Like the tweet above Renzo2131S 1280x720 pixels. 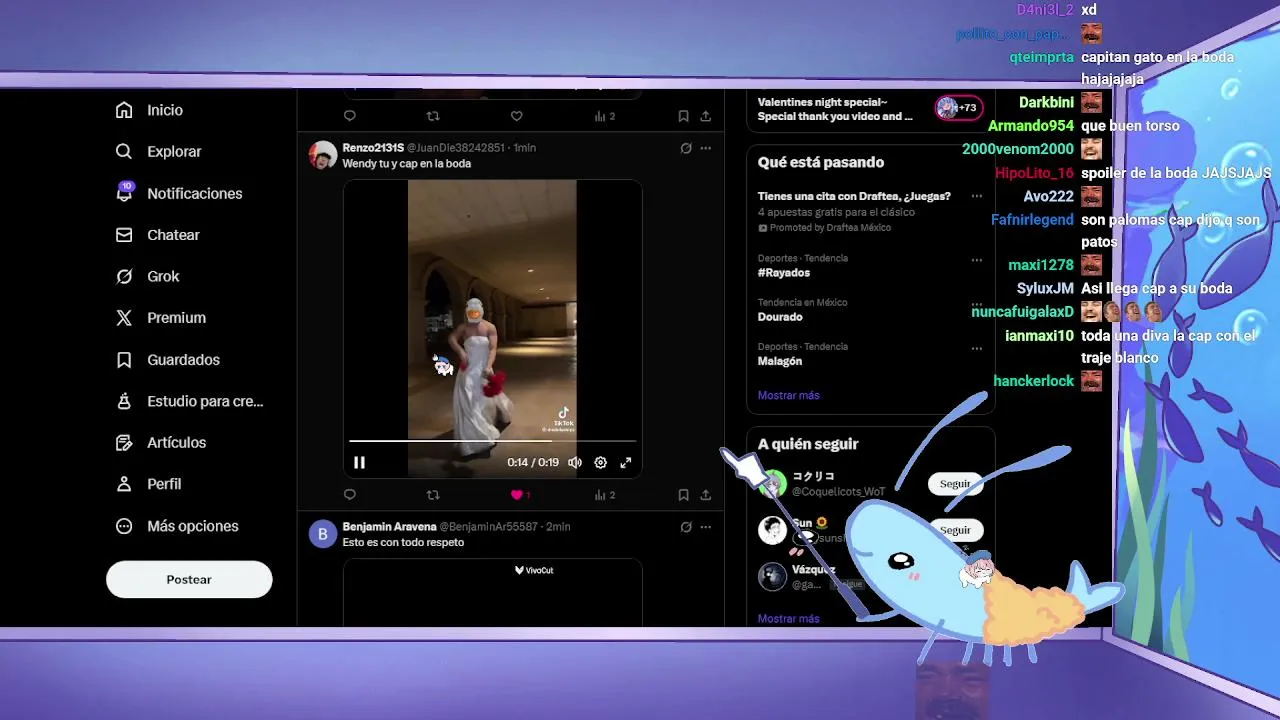click(x=516, y=116)
